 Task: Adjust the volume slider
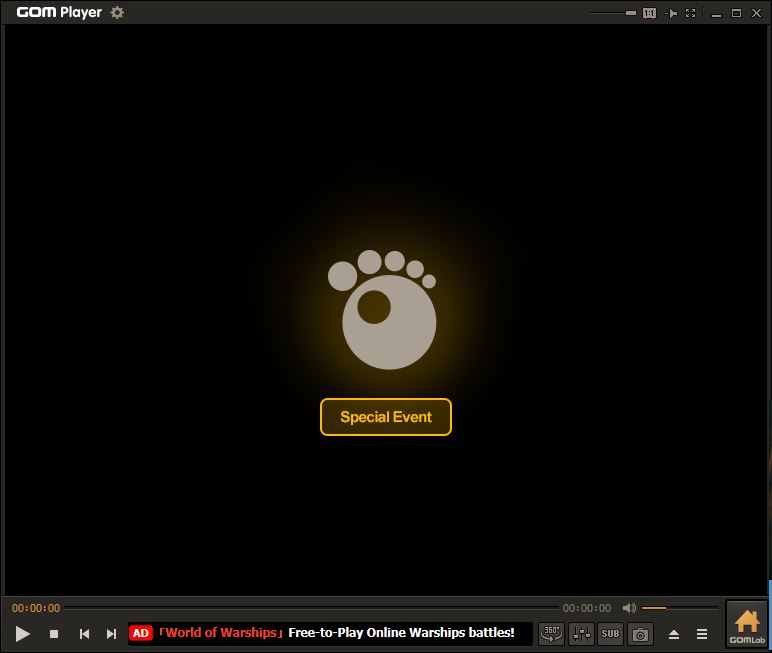click(679, 608)
